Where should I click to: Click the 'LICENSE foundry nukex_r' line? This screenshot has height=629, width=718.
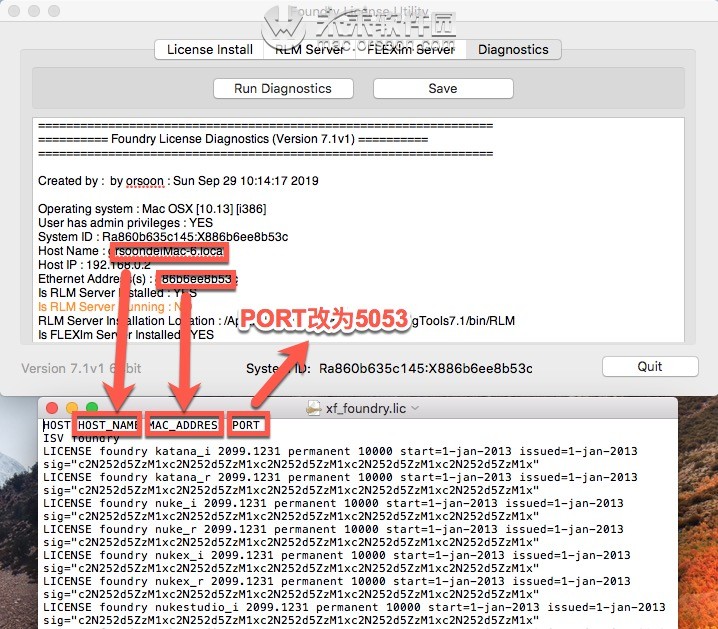click(337, 581)
